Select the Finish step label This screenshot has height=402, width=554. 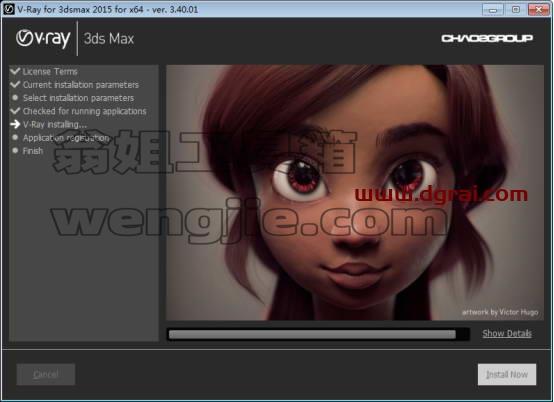(x=33, y=151)
